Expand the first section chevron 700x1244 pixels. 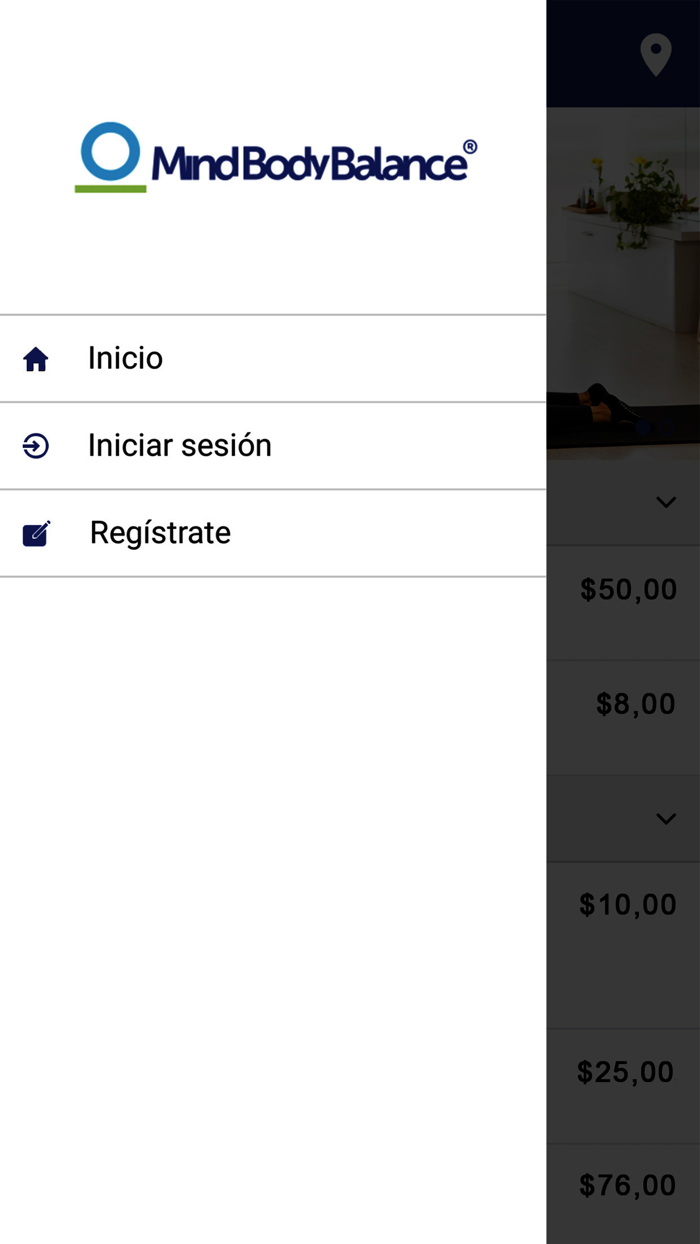[666, 502]
